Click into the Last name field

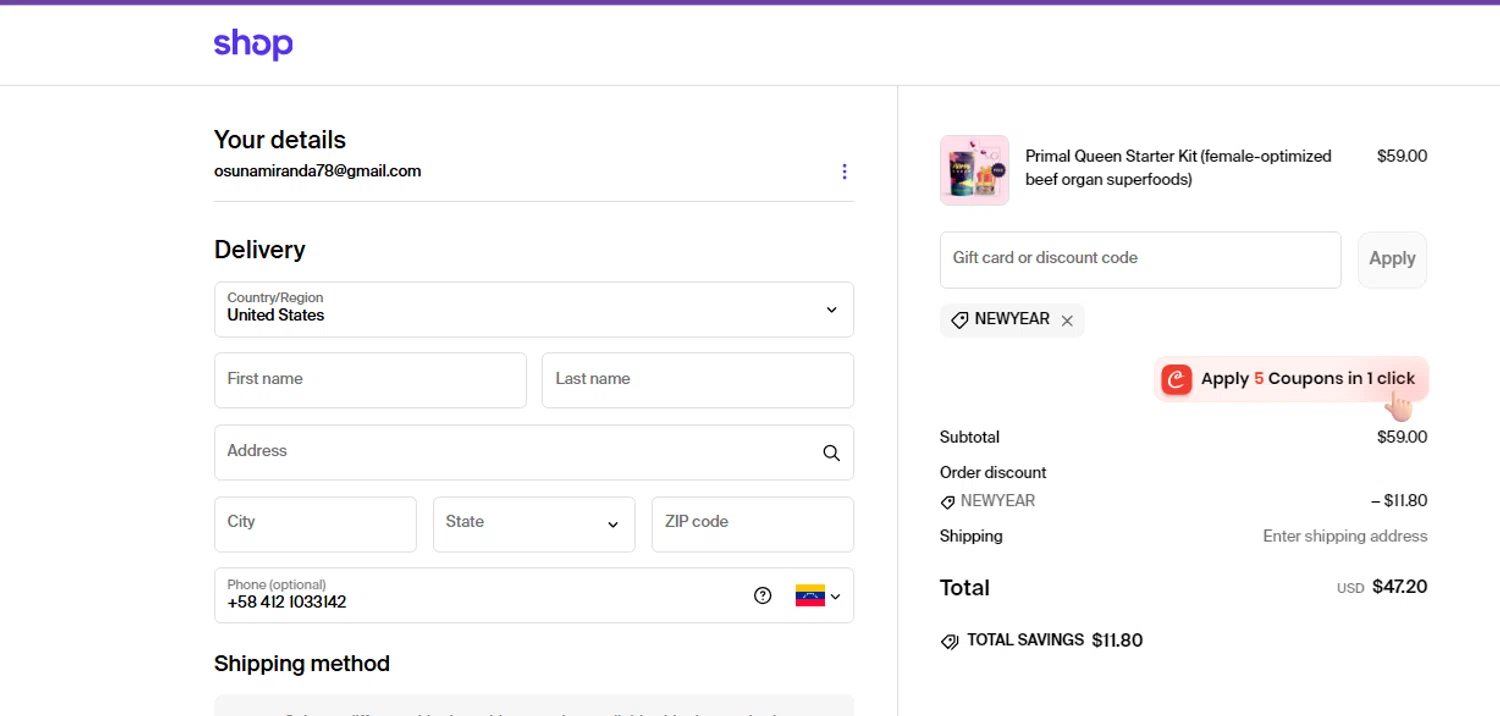click(x=697, y=380)
